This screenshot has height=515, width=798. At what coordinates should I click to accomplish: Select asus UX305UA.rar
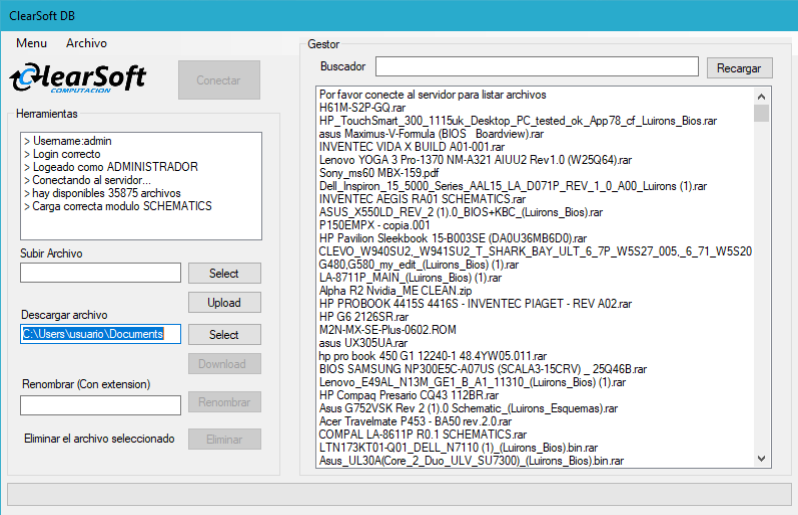pyautogui.click(x=363, y=343)
